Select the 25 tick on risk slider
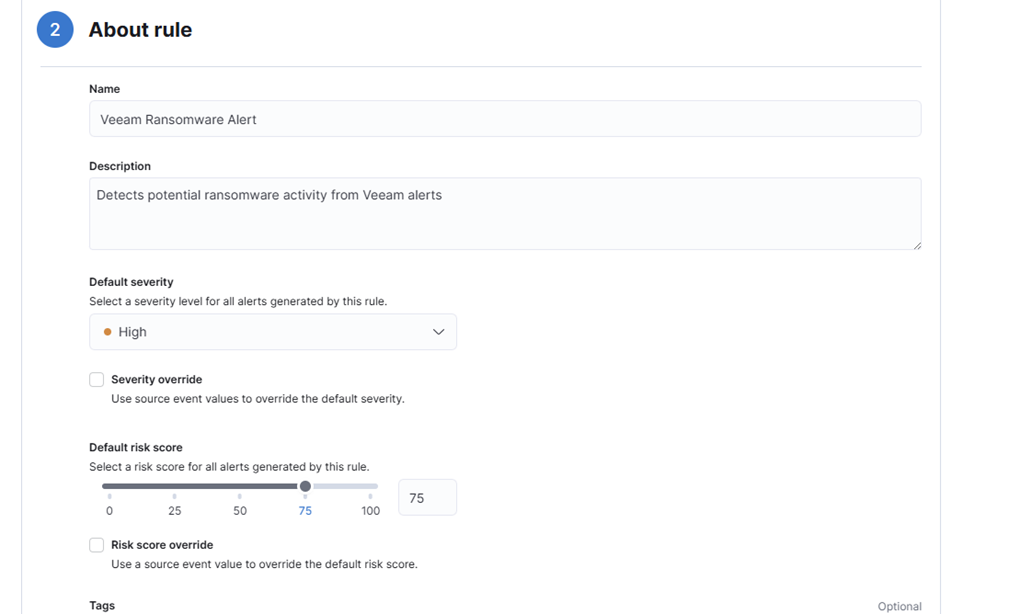The height and width of the screenshot is (614, 1021). point(175,496)
